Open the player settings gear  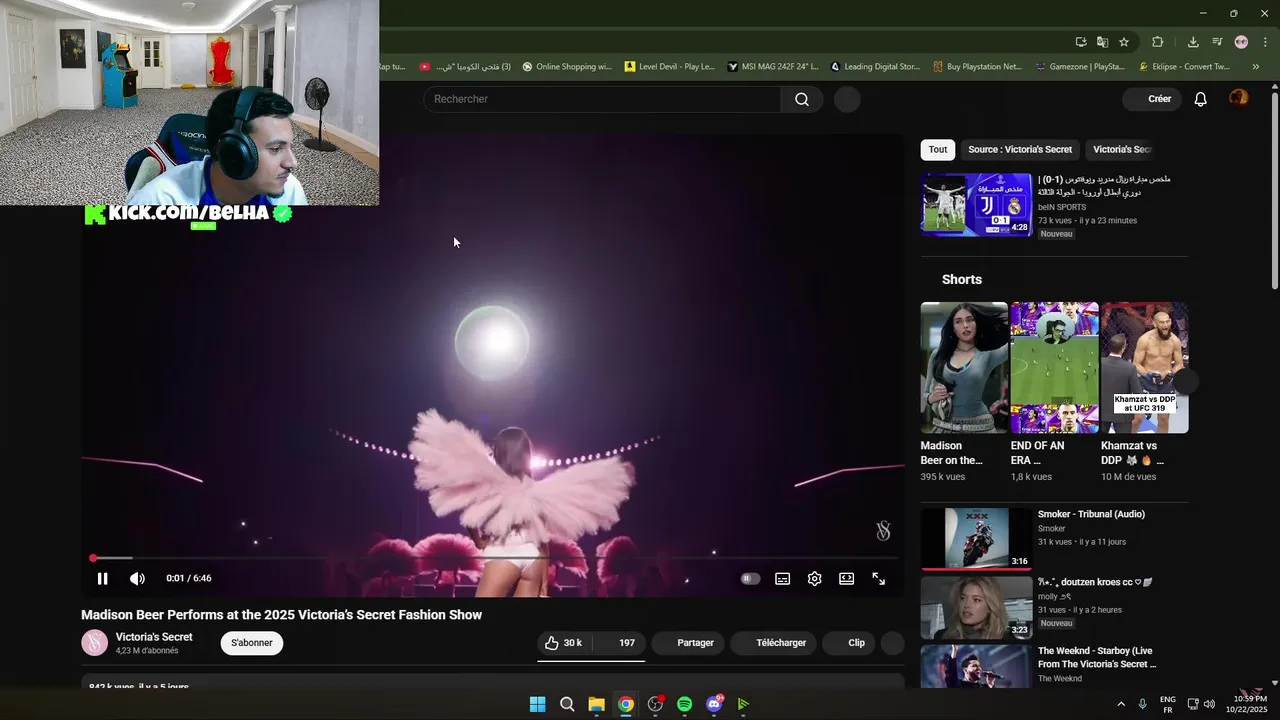(x=814, y=578)
